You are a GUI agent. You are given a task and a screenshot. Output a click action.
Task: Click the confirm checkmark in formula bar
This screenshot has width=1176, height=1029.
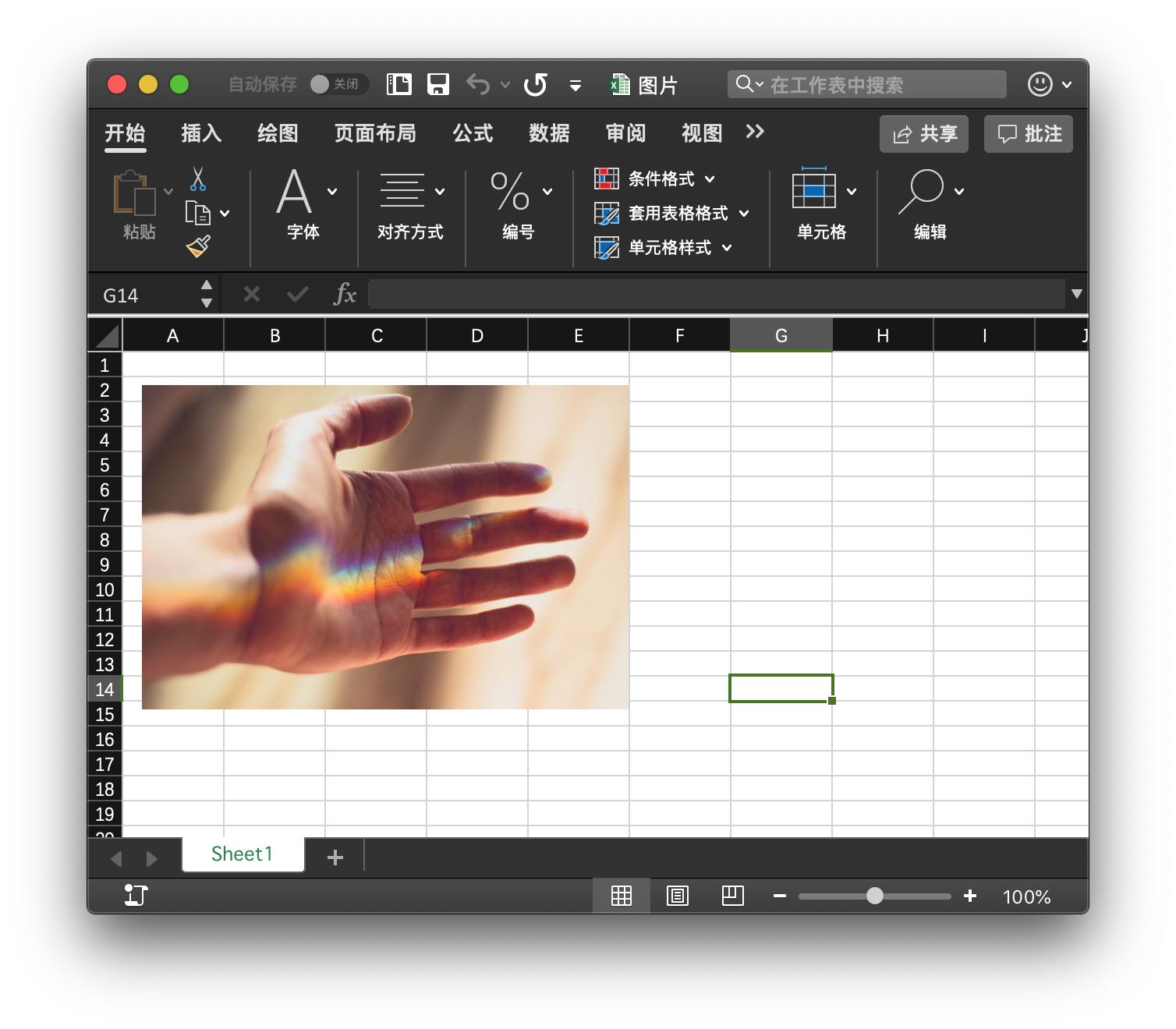click(x=298, y=294)
